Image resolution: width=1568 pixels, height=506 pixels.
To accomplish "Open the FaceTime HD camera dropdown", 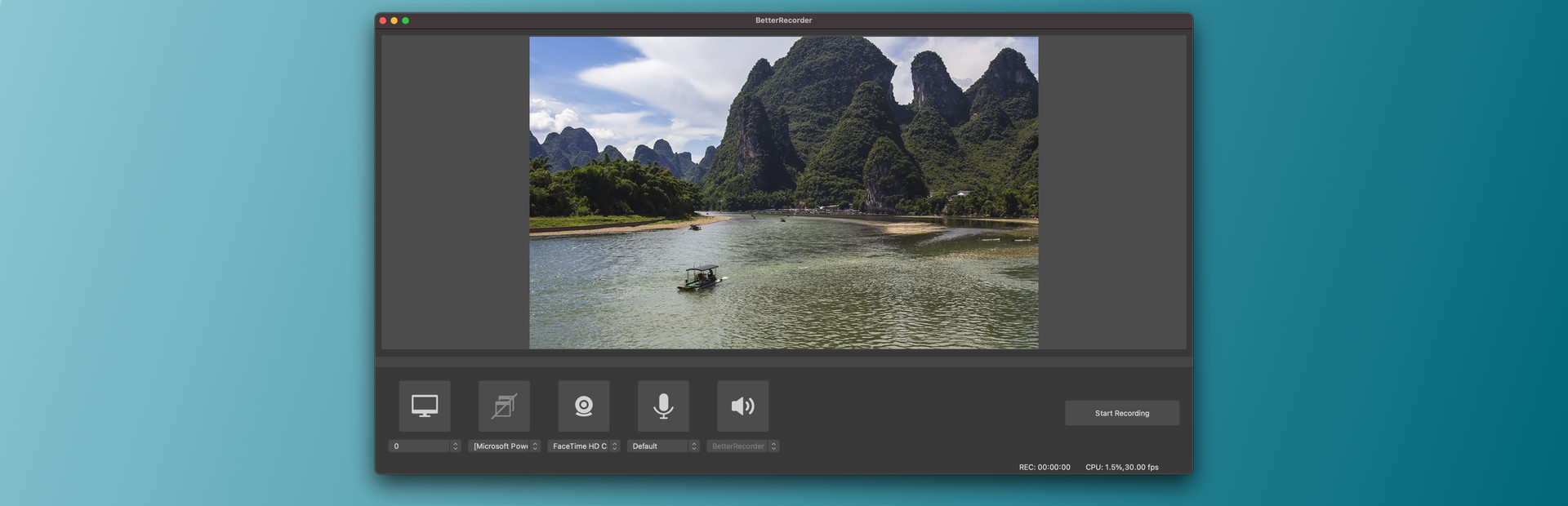I will click(x=584, y=446).
